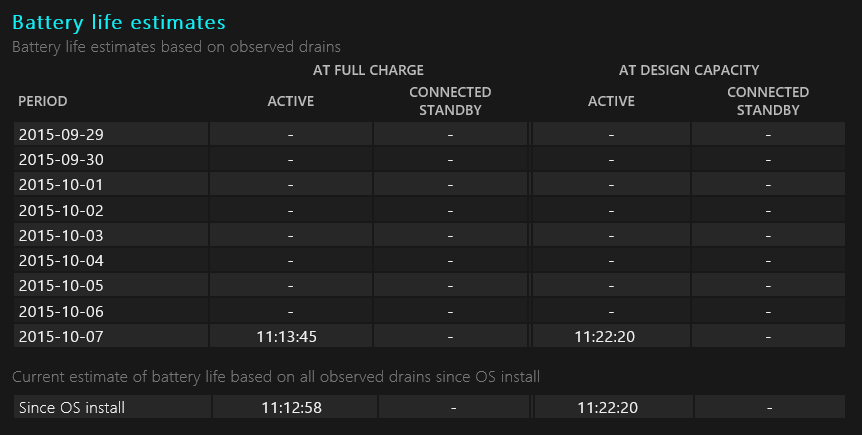Select the Since OS install row label
The height and width of the screenshot is (435, 862).
point(72,407)
